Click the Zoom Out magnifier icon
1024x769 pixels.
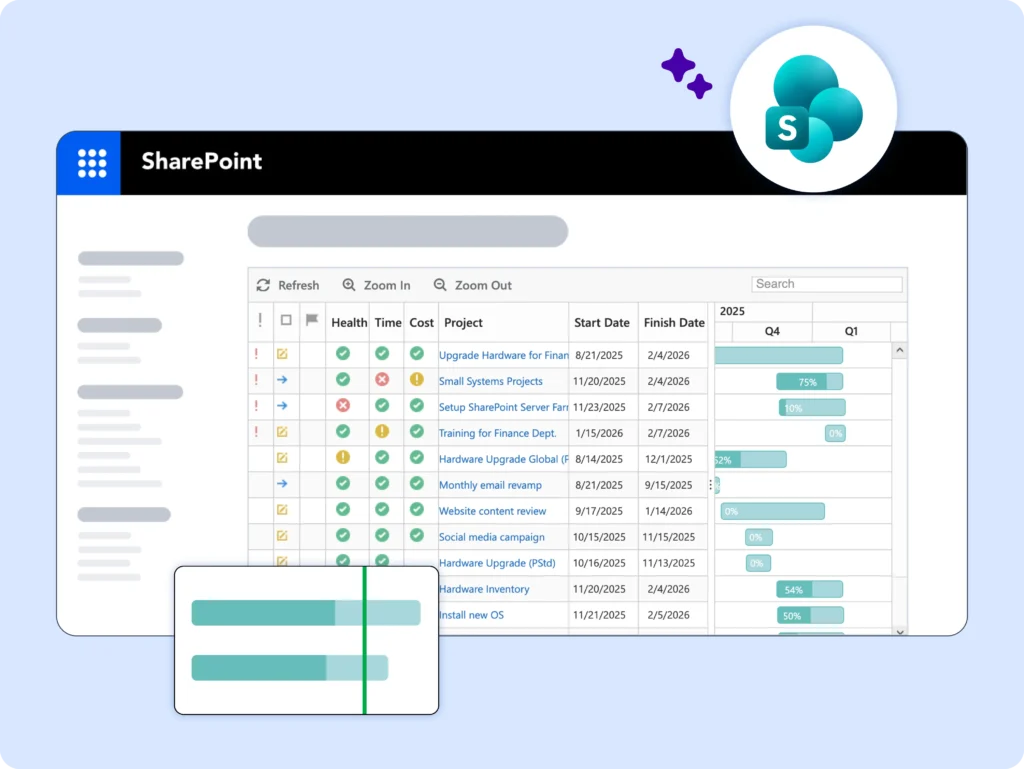pyautogui.click(x=440, y=285)
